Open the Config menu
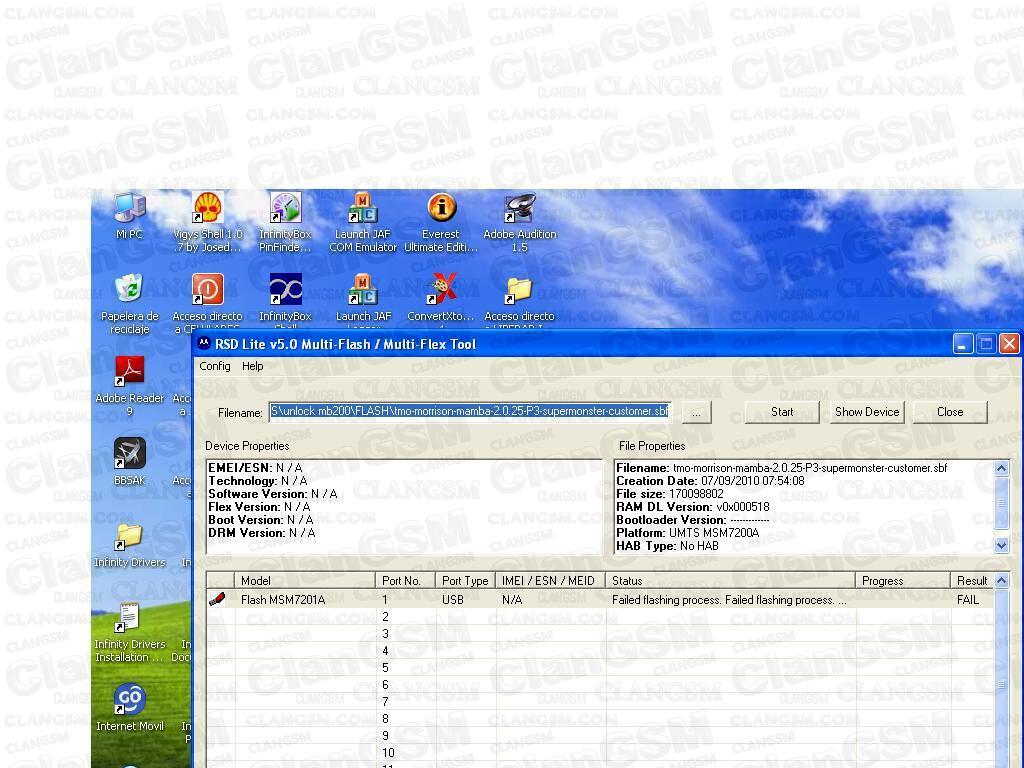Screen dimensions: 1024x768 (x=215, y=366)
